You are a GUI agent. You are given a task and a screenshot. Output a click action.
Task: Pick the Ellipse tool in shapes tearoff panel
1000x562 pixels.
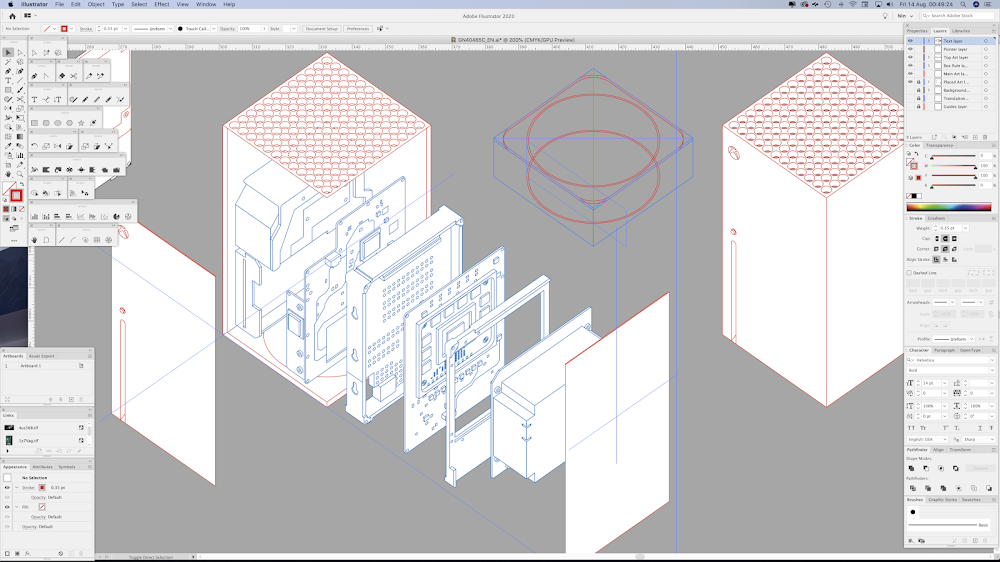(57, 123)
